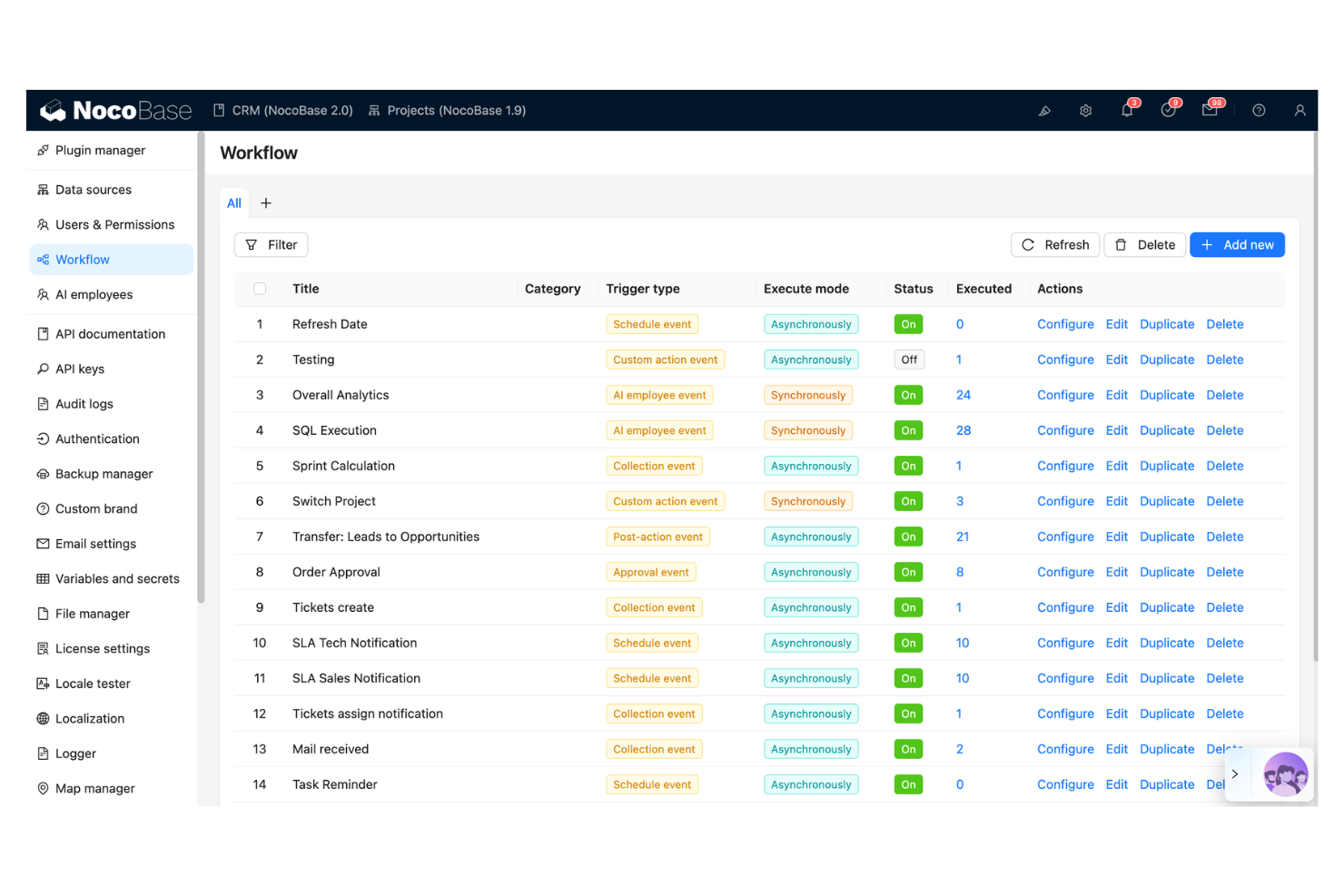Image resolution: width=1344 pixels, height=896 pixels.
Task: Expand the assistant panel chevron near the avatar
Action: (1235, 774)
